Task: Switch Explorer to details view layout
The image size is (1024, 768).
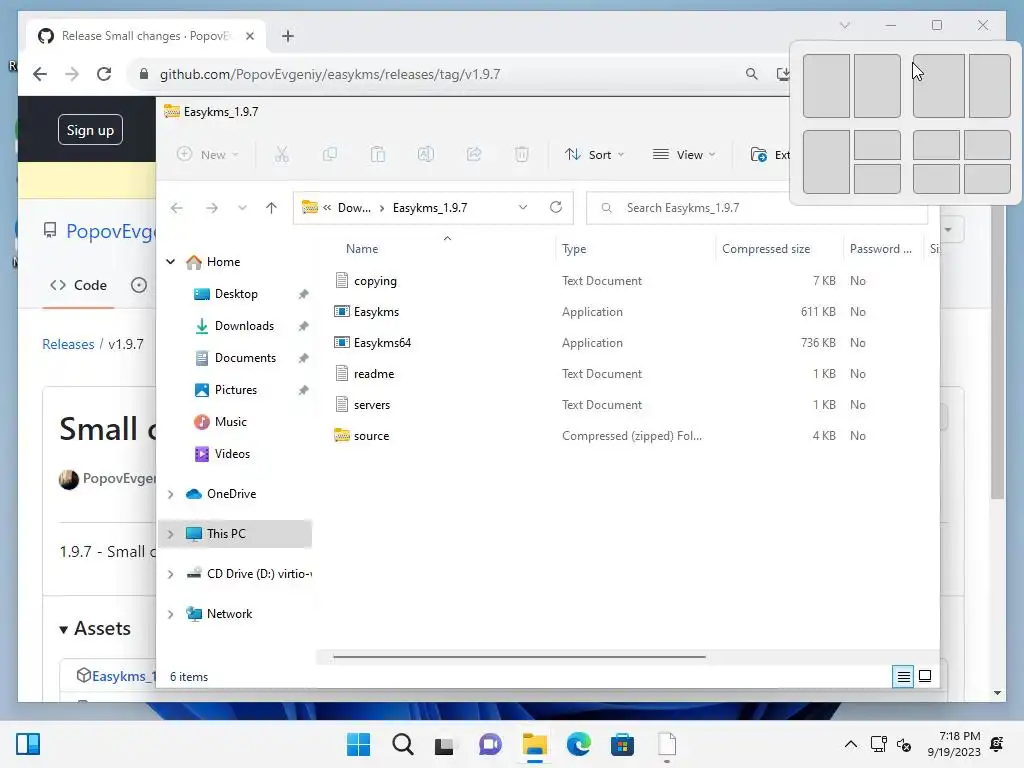Action: (x=903, y=677)
